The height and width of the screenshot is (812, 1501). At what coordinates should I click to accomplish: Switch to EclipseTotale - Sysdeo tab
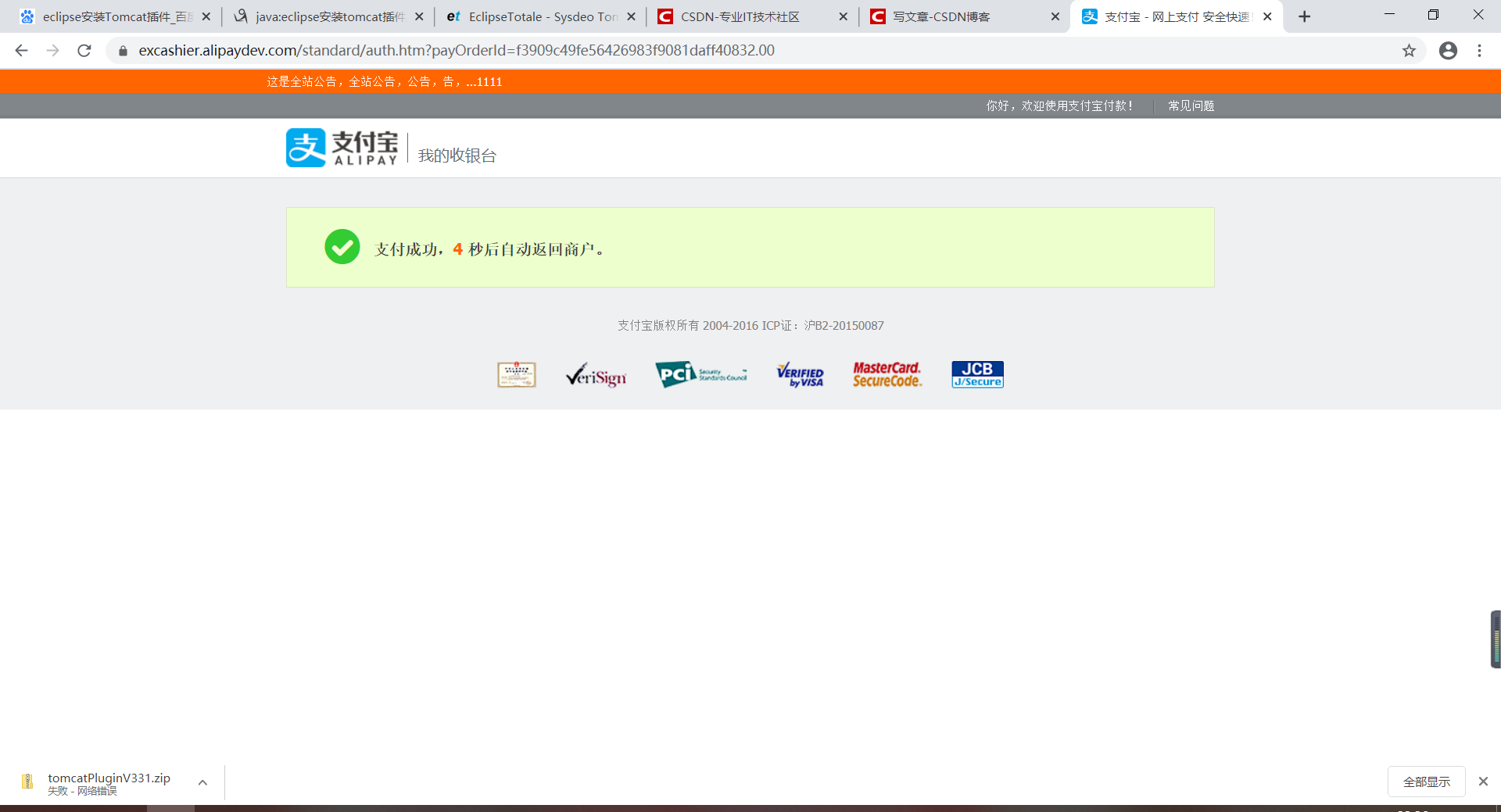(541, 16)
